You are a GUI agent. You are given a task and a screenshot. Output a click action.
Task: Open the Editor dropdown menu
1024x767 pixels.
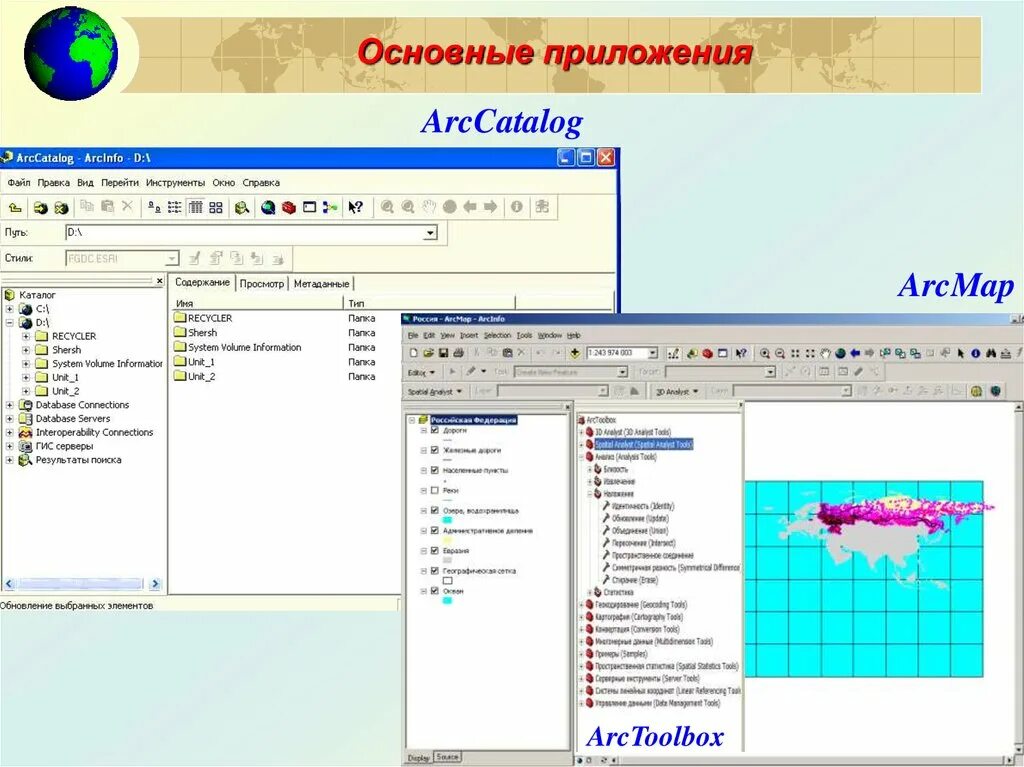pyautogui.click(x=421, y=372)
